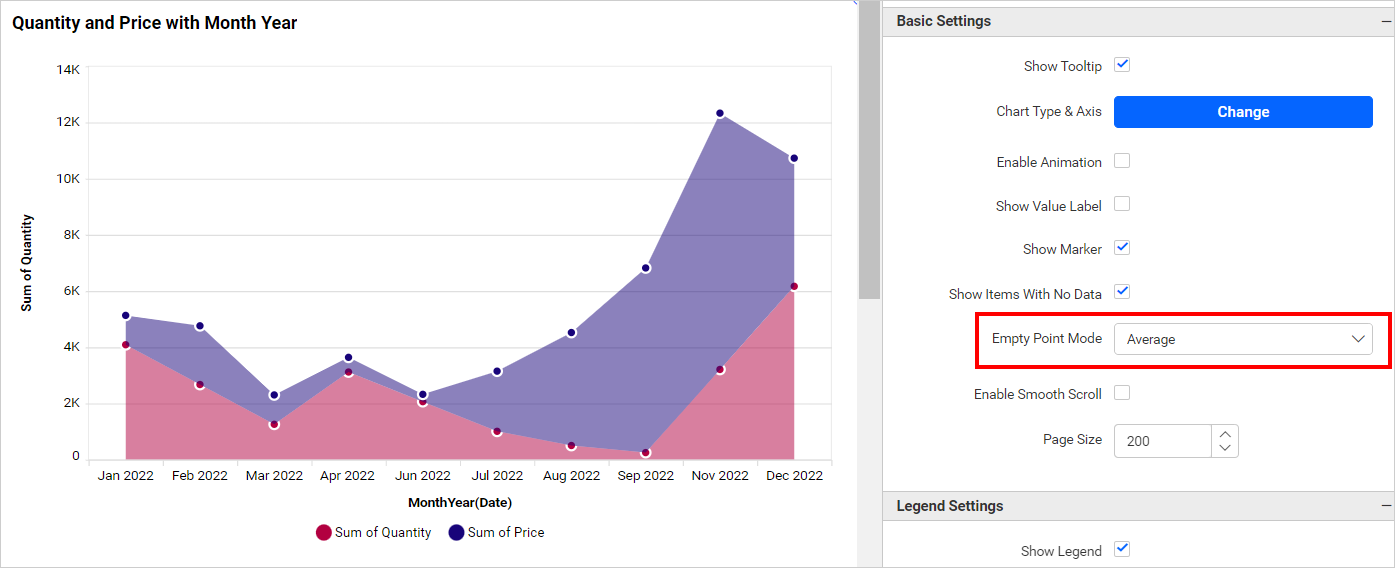Uncheck the Show Marker checkbox

tap(1122, 248)
